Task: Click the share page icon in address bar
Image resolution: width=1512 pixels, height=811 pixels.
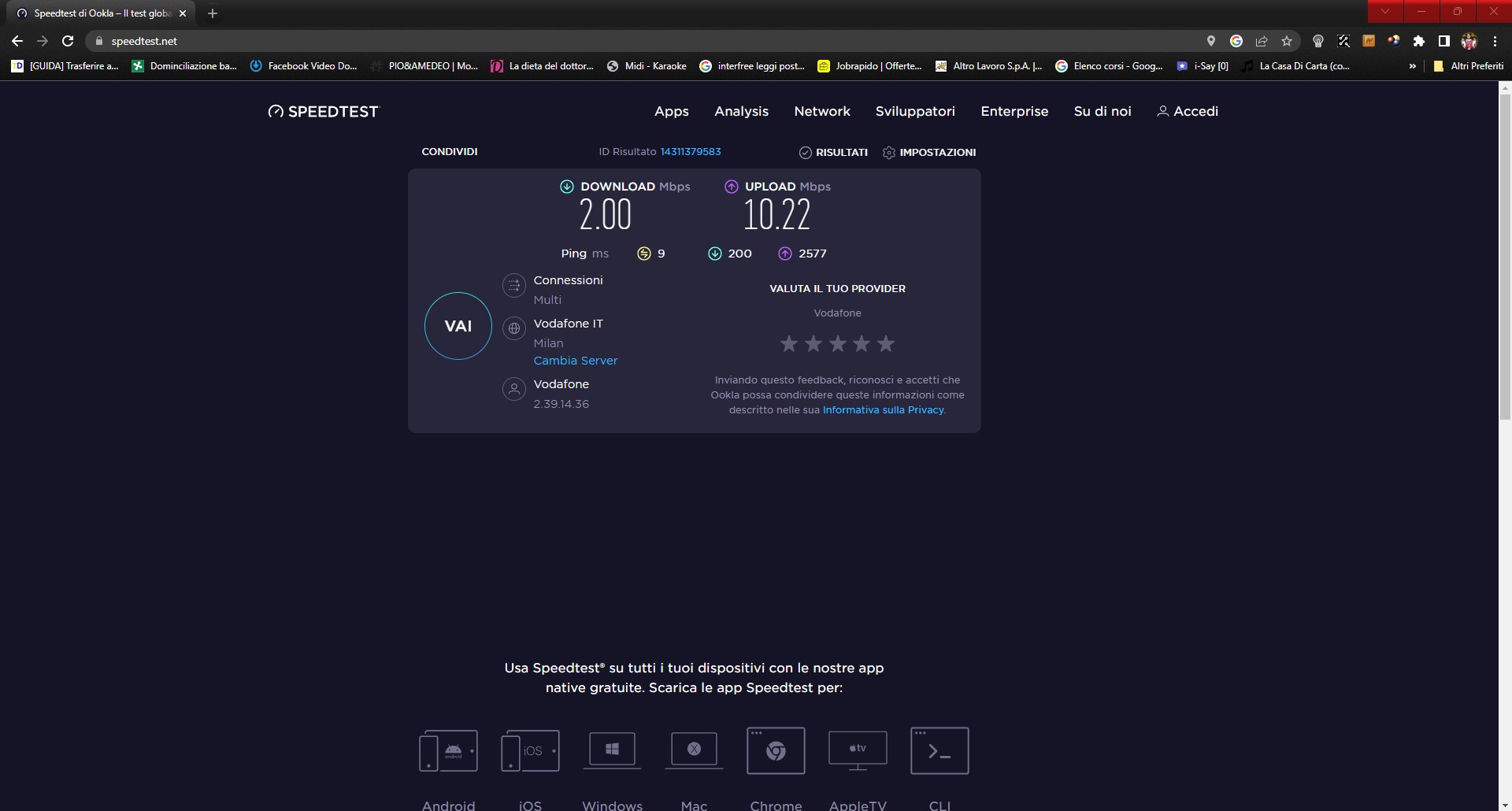Action: pyautogui.click(x=1262, y=41)
